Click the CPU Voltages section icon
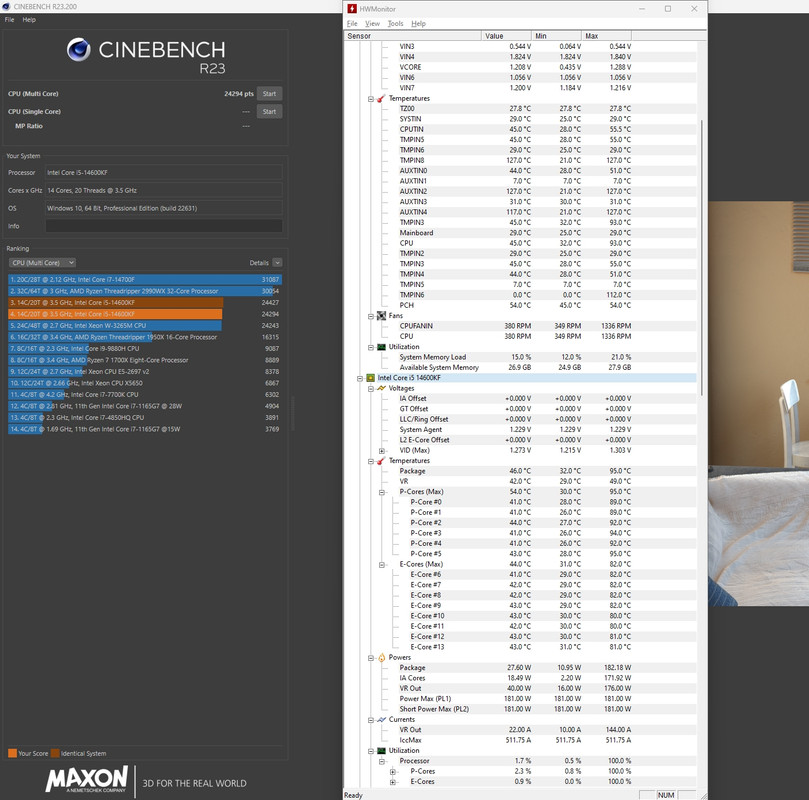The image size is (809, 800). [381, 388]
